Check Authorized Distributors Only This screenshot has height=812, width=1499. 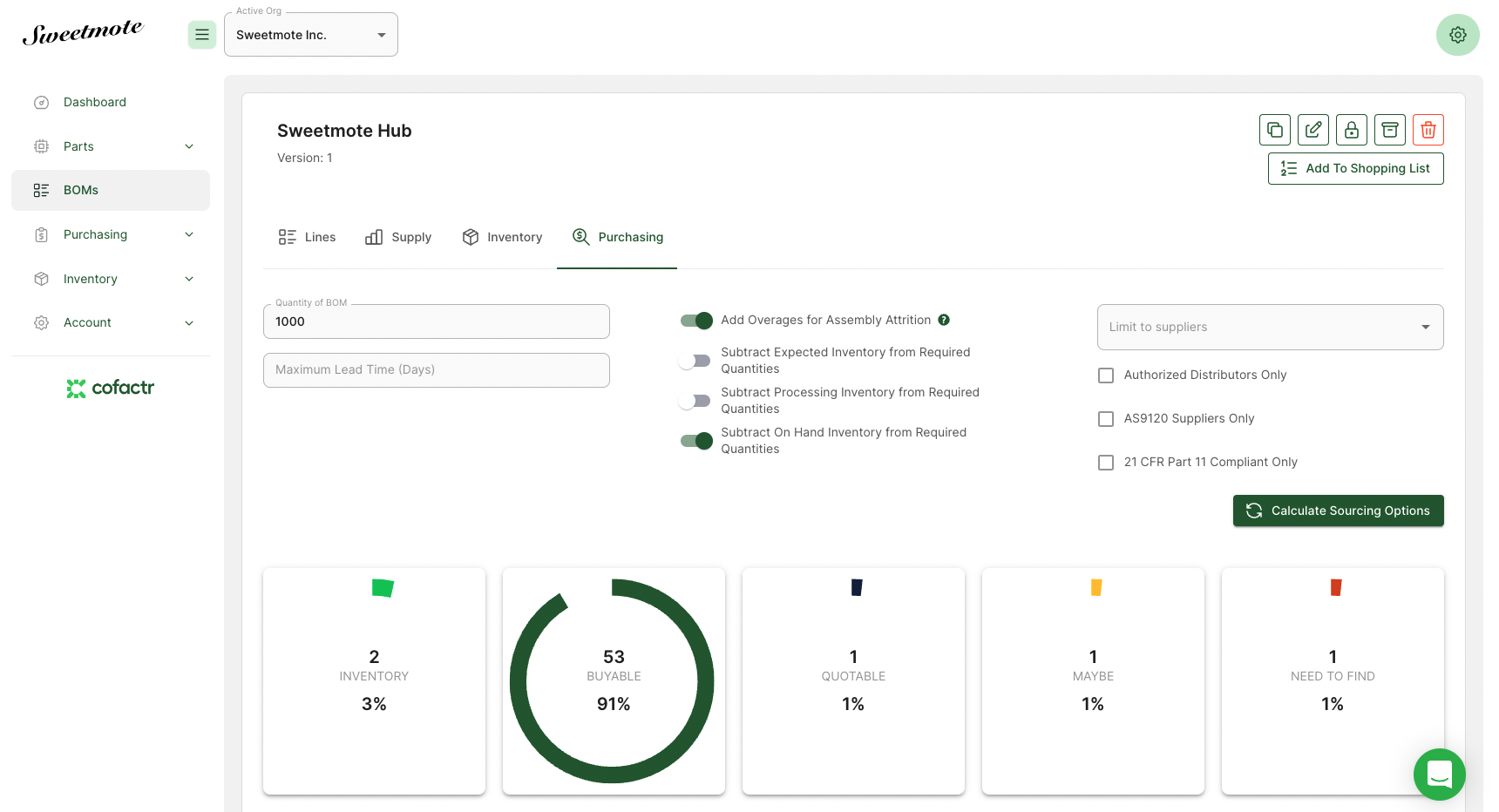[1106, 376]
